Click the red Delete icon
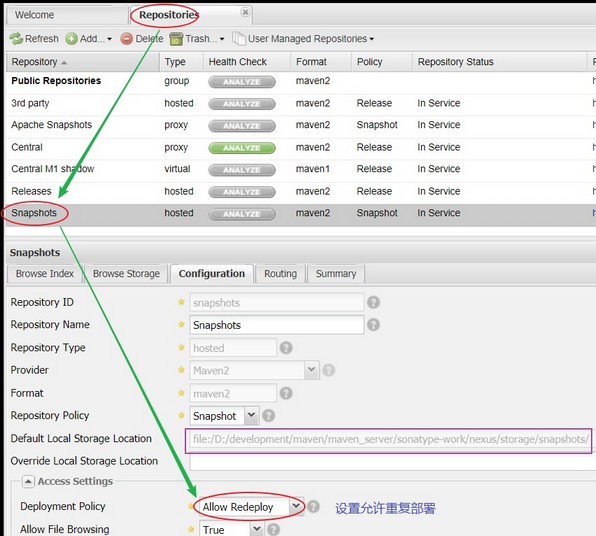This screenshot has width=596, height=536. (127, 39)
